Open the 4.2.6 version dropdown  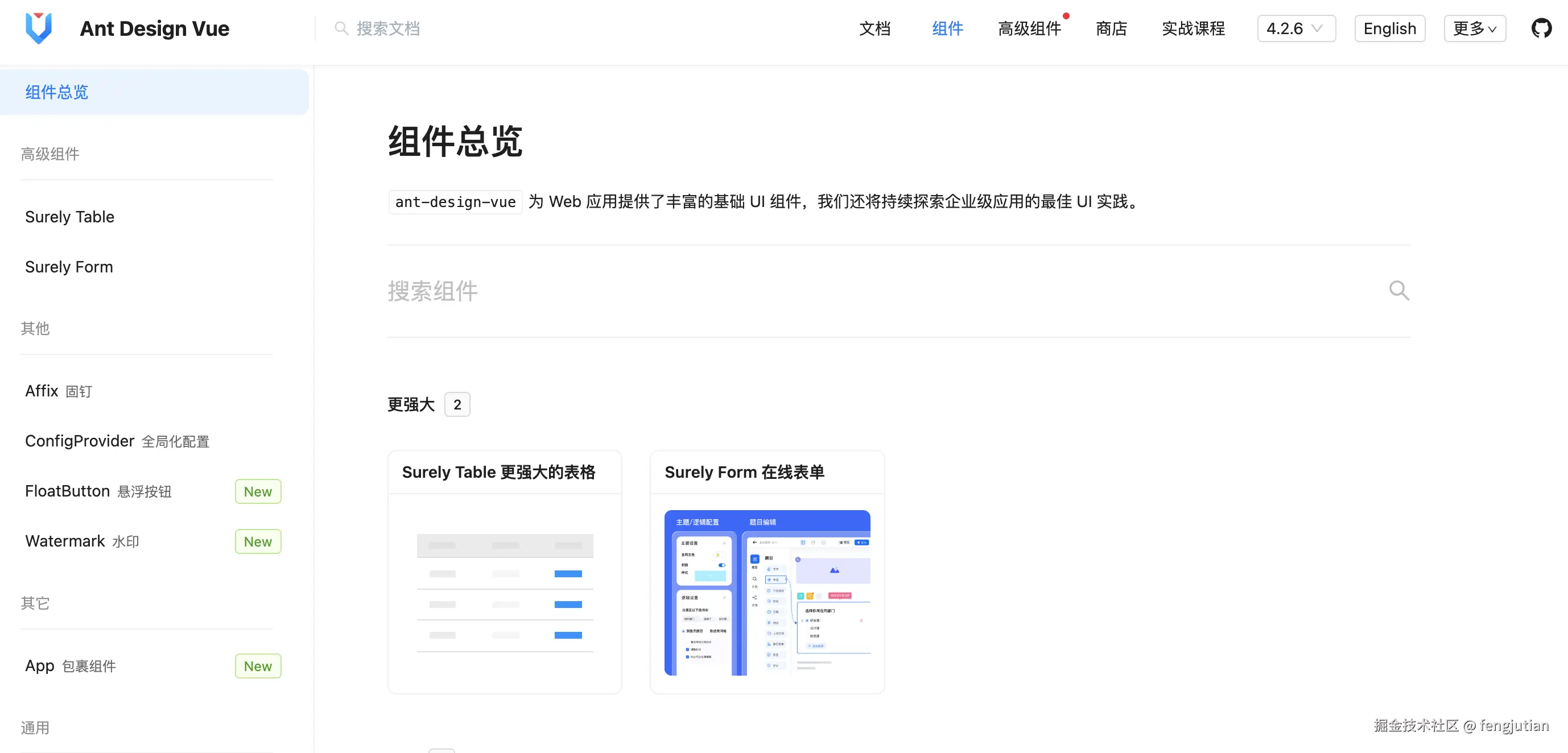1296,28
